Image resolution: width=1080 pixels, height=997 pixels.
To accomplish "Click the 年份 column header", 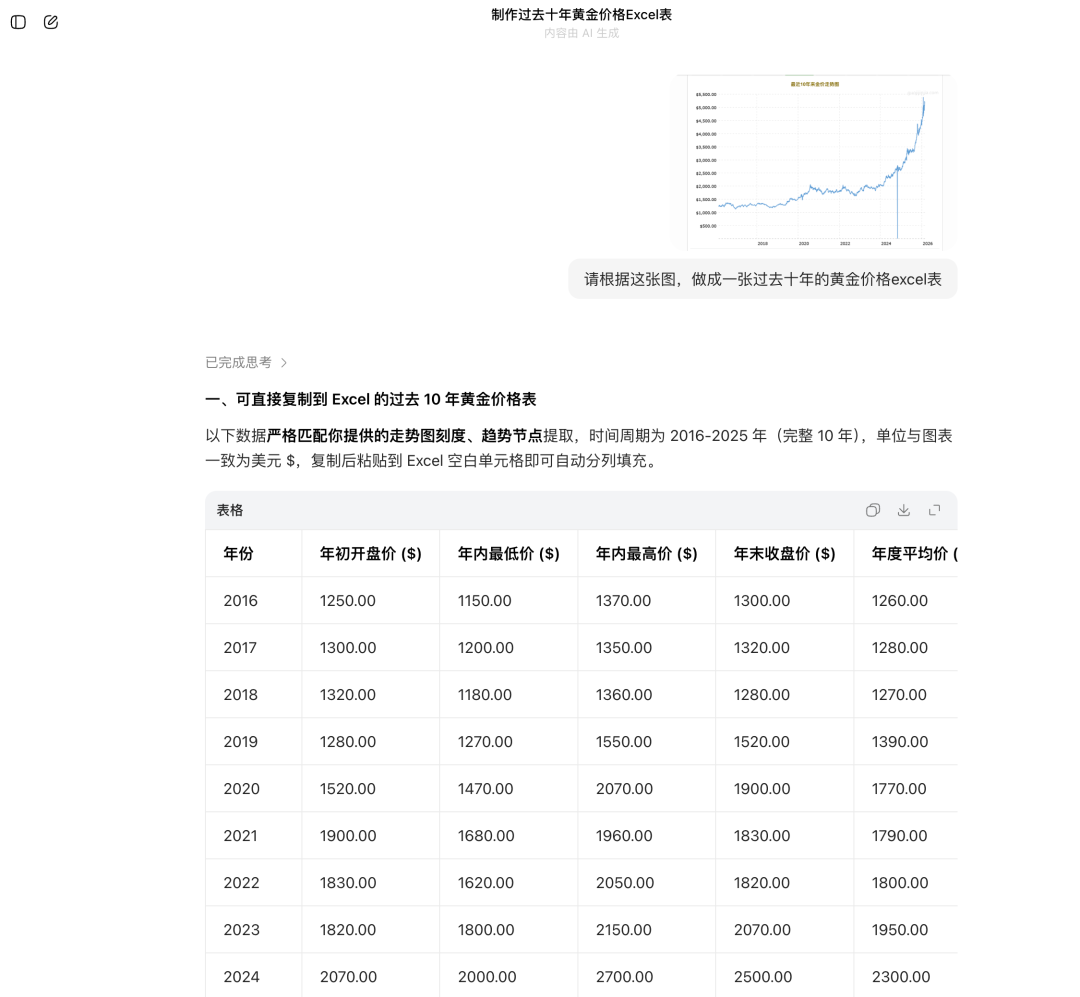I will (x=238, y=553).
